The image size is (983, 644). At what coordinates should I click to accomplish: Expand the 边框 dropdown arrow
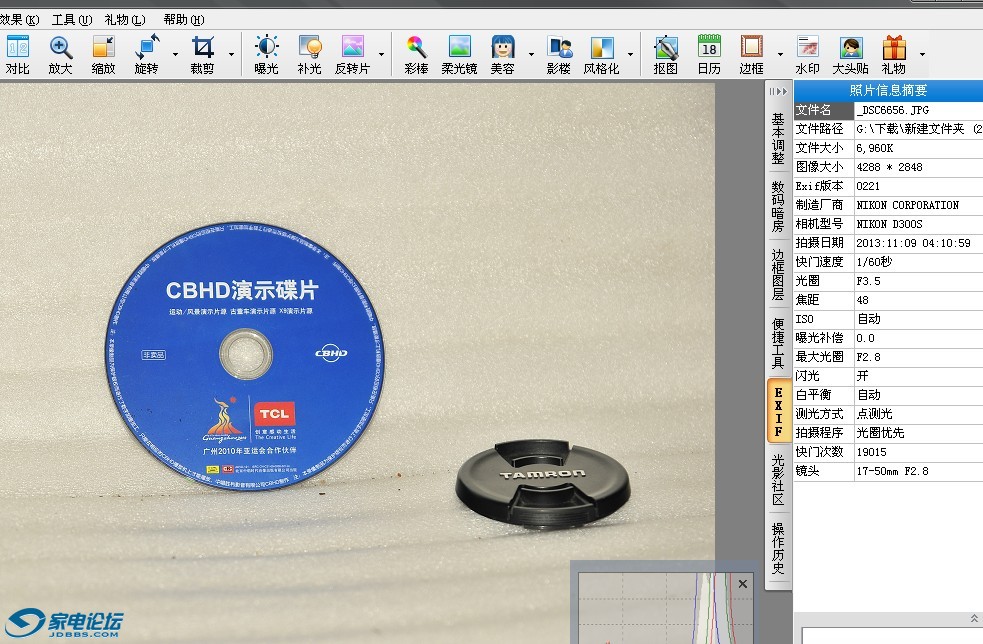(x=780, y=55)
